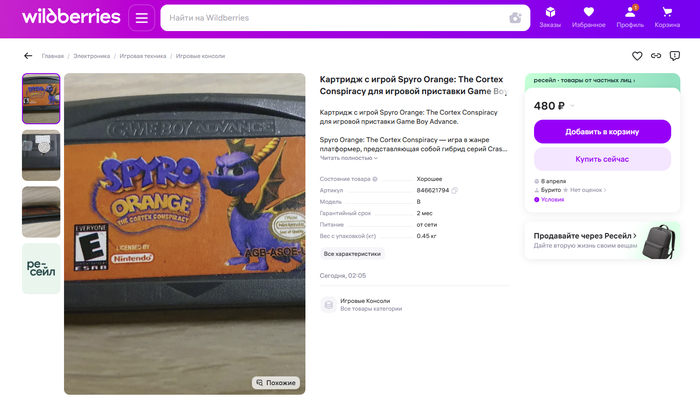The width and height of the screenshot is (700, 397).
Task: Navigate to Игровые консоли breadcrumb
Action: click(x=200, y=56)
